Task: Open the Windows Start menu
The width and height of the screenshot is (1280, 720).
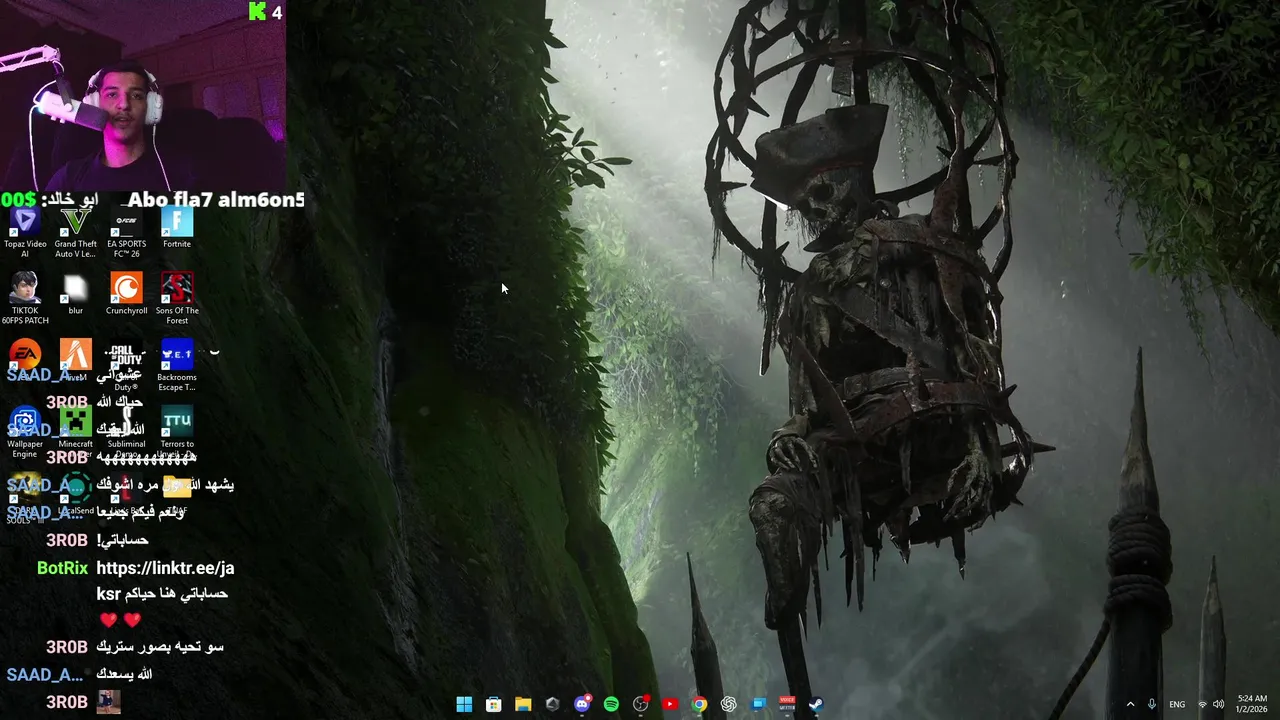Action: pyautogui.click(x=464, y=704)
